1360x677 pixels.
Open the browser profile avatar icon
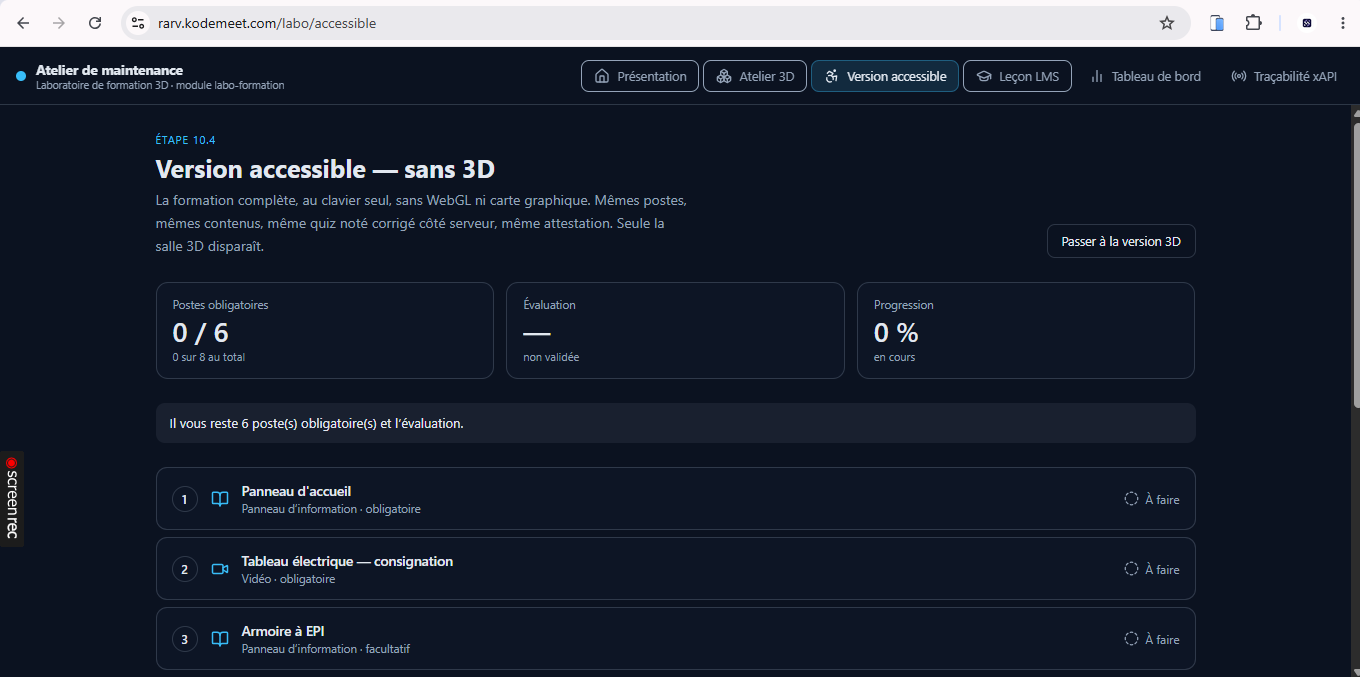(1307, 23)
